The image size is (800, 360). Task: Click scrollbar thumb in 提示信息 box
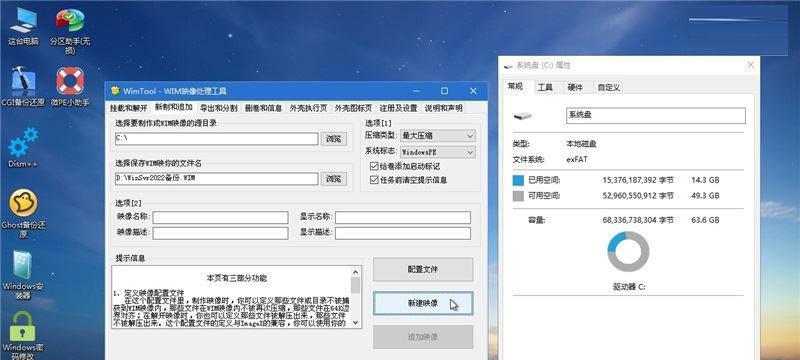point(356,285)
